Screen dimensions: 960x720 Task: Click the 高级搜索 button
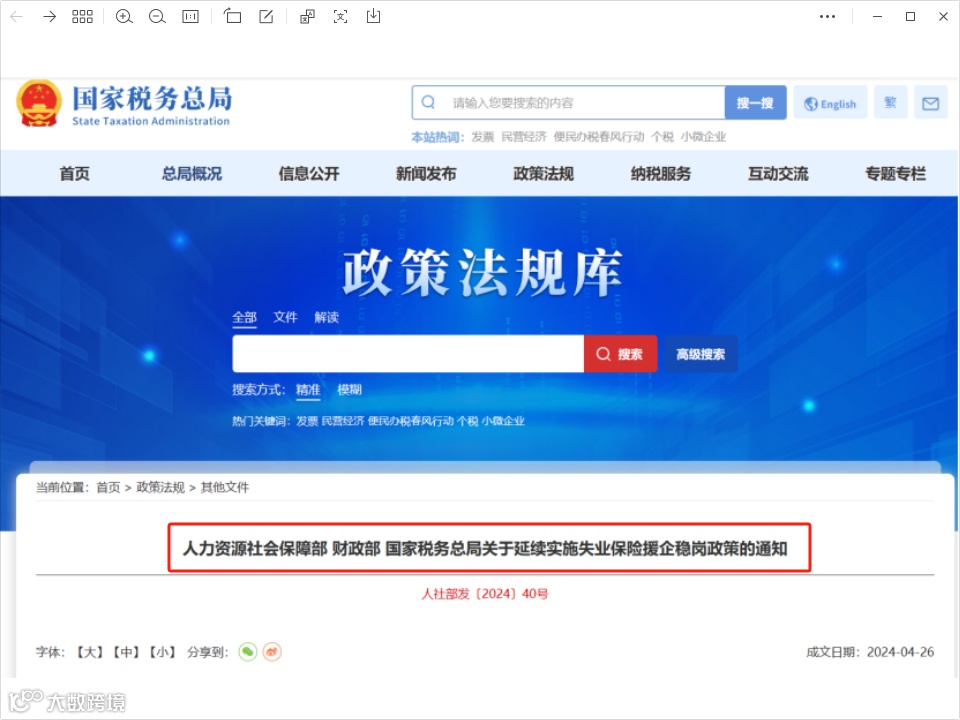(700, 354)
